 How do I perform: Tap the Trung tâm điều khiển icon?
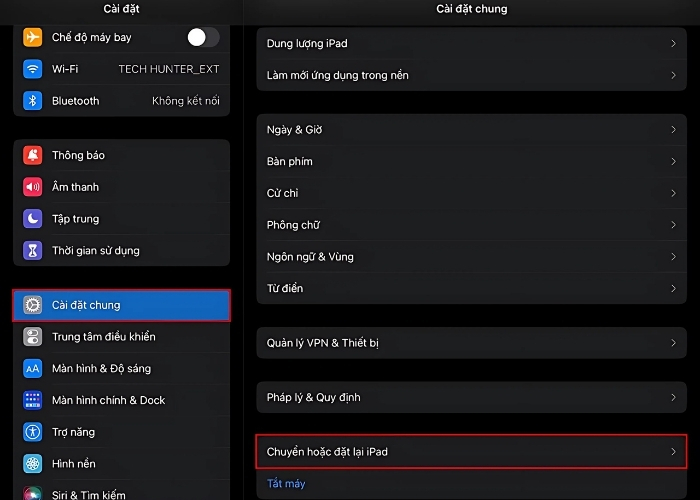point(33,337)
